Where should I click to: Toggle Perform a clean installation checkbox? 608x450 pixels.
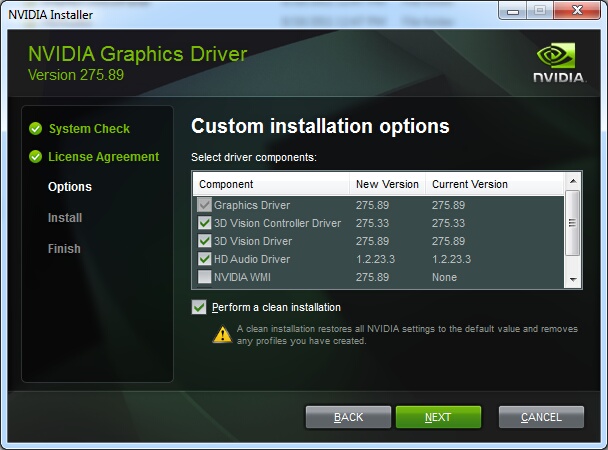click(199, 307)
